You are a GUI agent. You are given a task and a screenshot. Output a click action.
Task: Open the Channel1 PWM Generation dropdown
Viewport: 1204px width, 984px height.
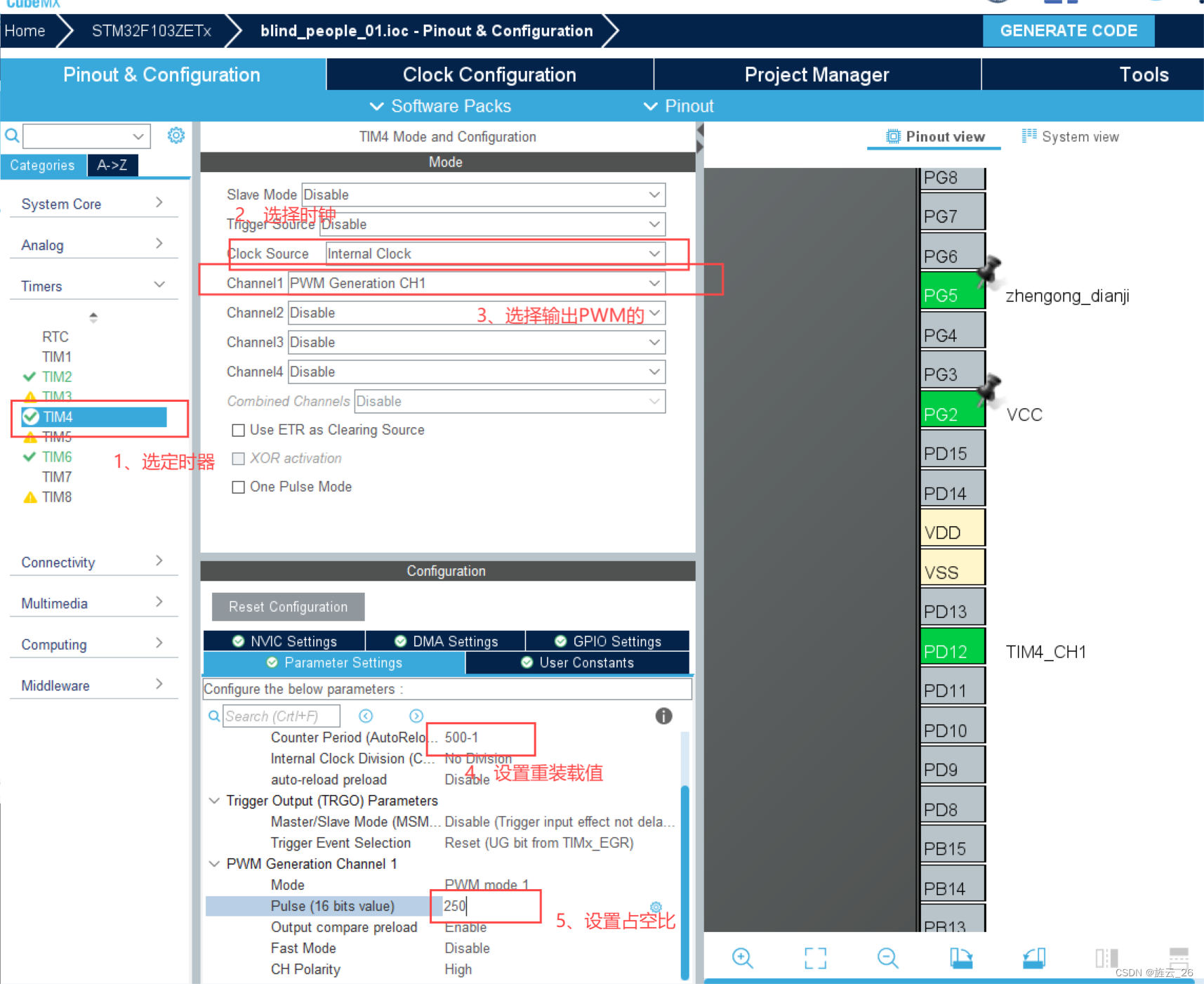[x=477, y=283]
